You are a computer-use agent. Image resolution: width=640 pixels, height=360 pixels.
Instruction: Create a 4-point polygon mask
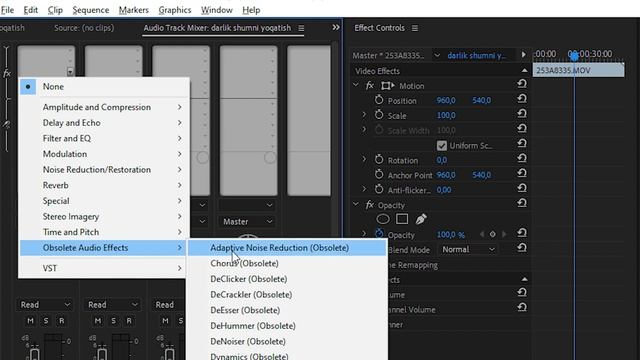tap(402, 219)
